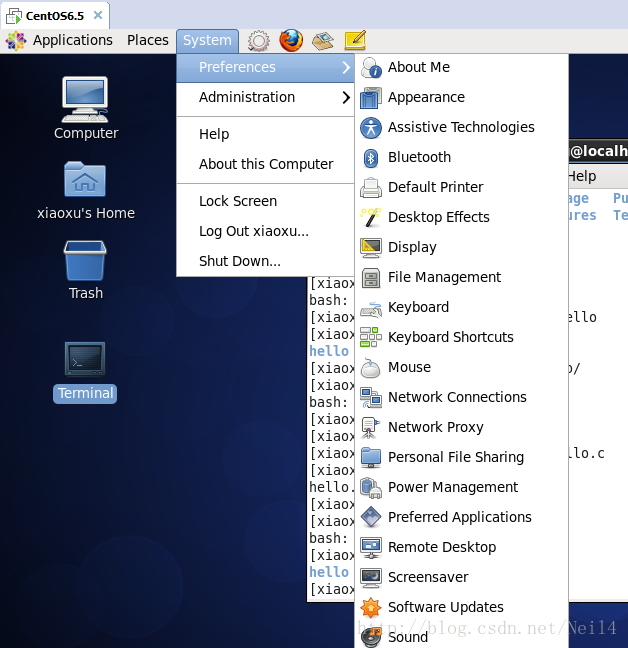Open the Display monitor icon
628x648 pixels.
(371, 248)
